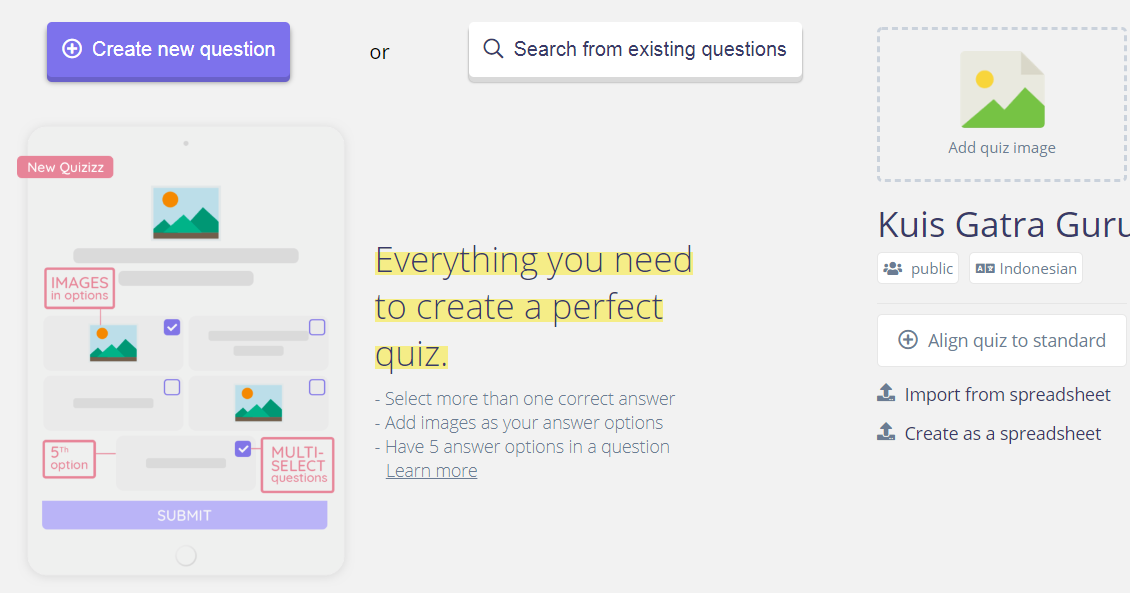The height and width of the screenshot is (593, 1130).
Task: Change the Indonesian language setting
Action: pyautogui.click(x=1026, y=268)
